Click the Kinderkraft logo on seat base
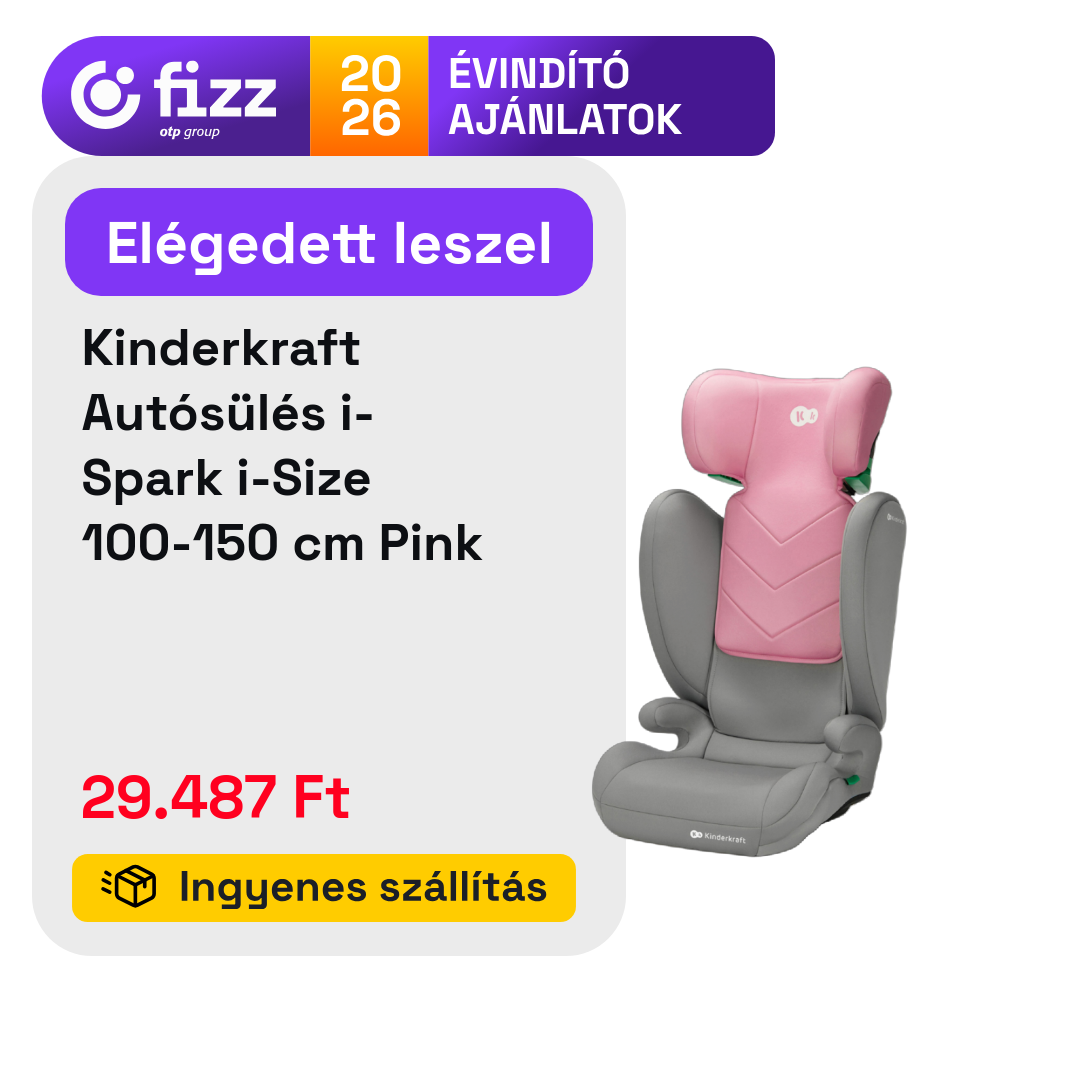This screenshot has height=1080, width=1080. pyautogui.click(x=718, y=837)
